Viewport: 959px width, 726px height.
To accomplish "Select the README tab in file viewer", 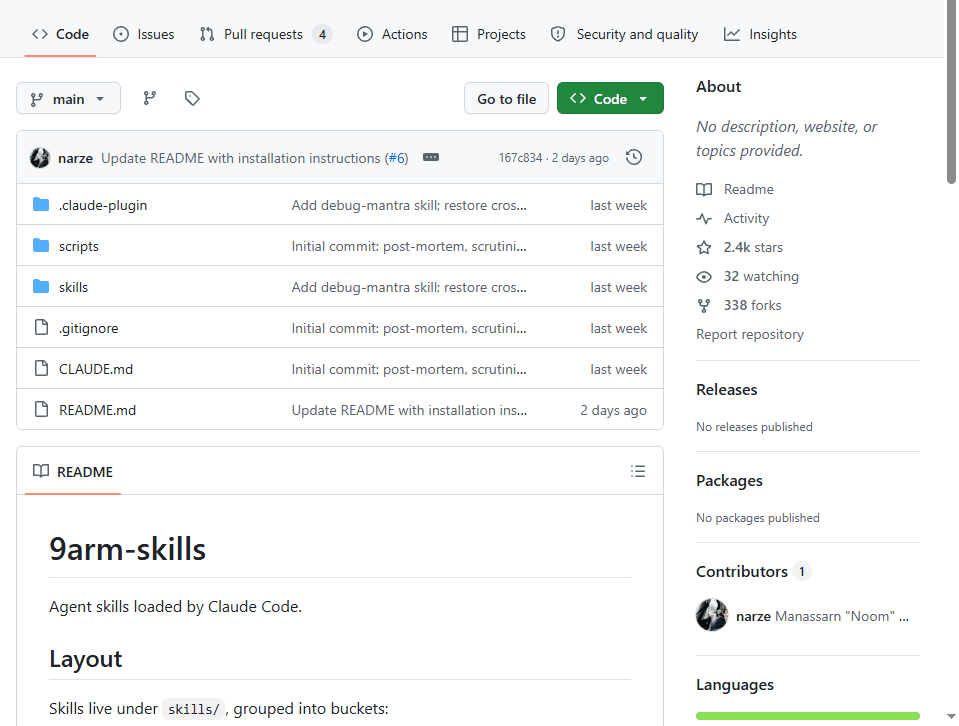I will 73,472.
